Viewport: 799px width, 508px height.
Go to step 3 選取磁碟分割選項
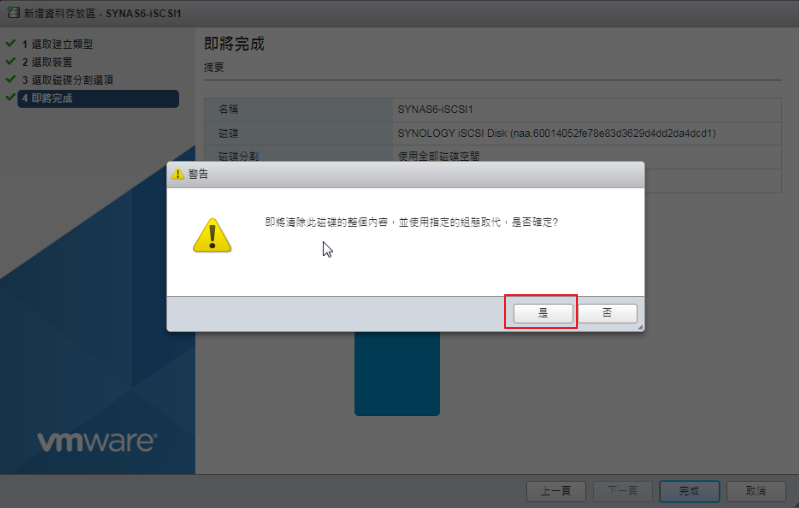[x=67, y=80]
